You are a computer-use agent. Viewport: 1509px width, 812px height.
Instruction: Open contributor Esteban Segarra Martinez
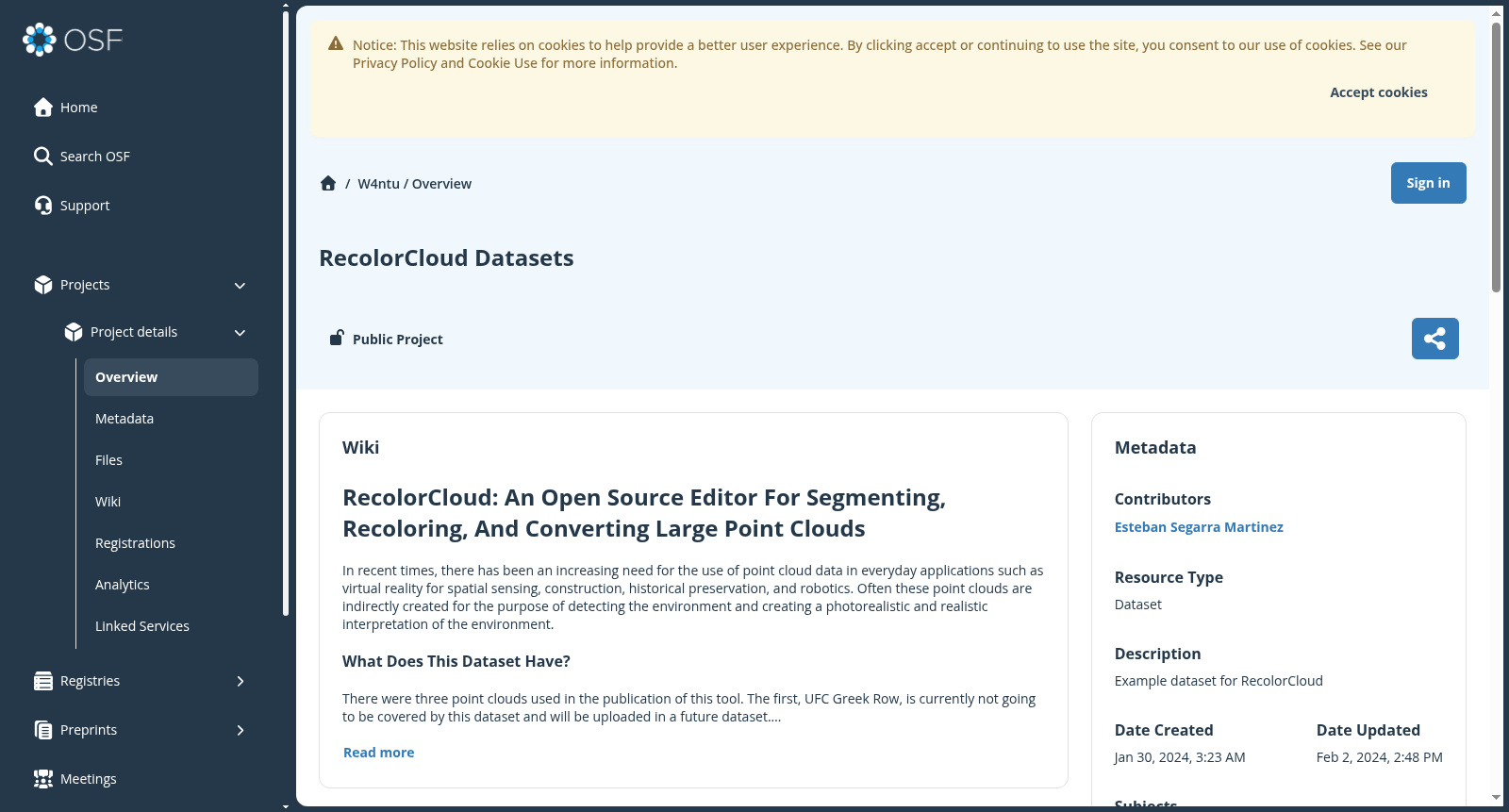tap(1199, 527)
